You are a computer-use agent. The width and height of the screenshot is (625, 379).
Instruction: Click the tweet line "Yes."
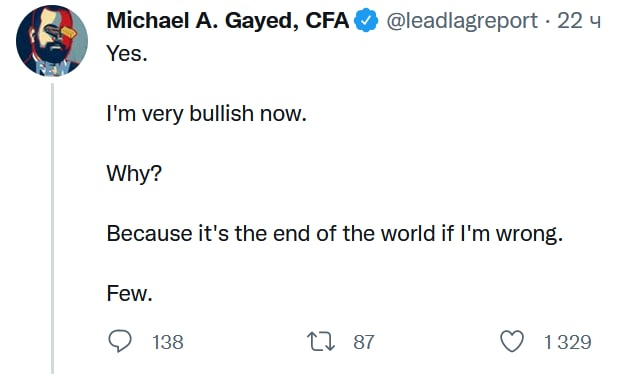tap(127, 53)
